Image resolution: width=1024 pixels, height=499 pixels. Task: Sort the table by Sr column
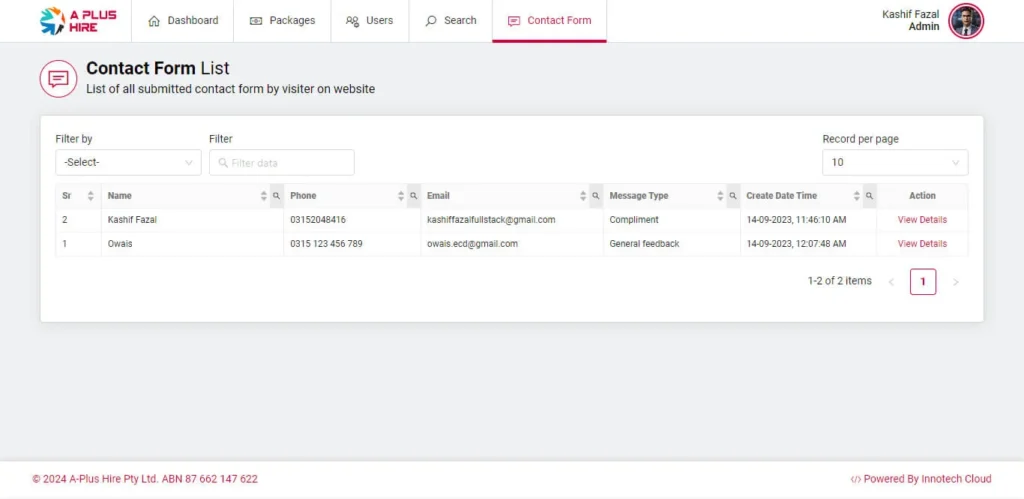tap(90, 196)
